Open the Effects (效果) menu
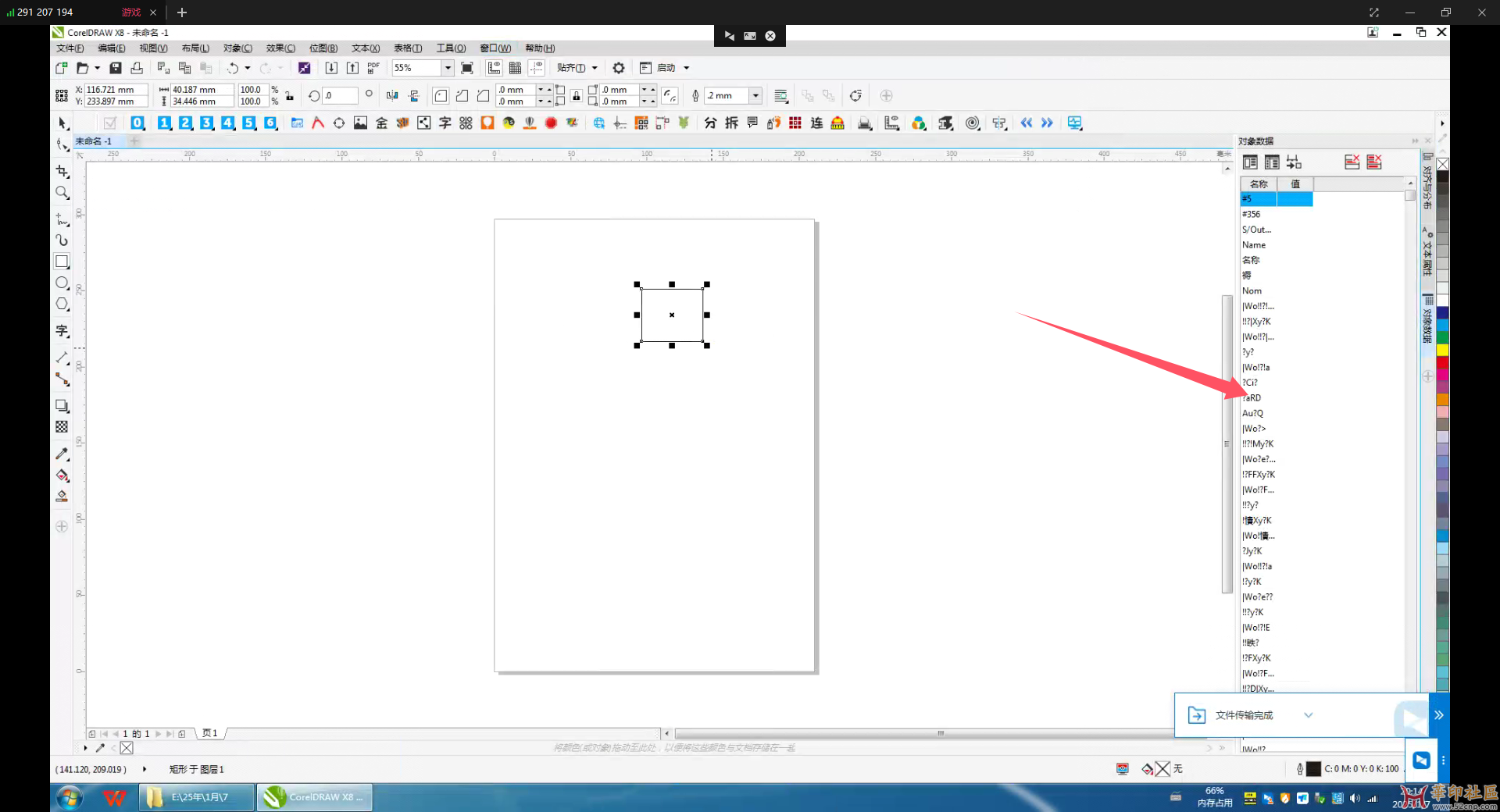Viewport: 1500px width, 812px height. 280,48
